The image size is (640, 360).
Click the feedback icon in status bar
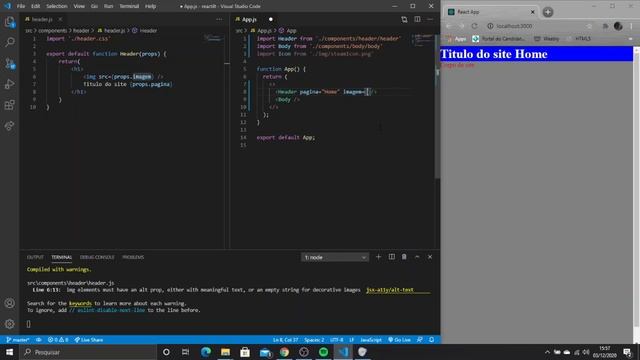(x=420, y=340)
